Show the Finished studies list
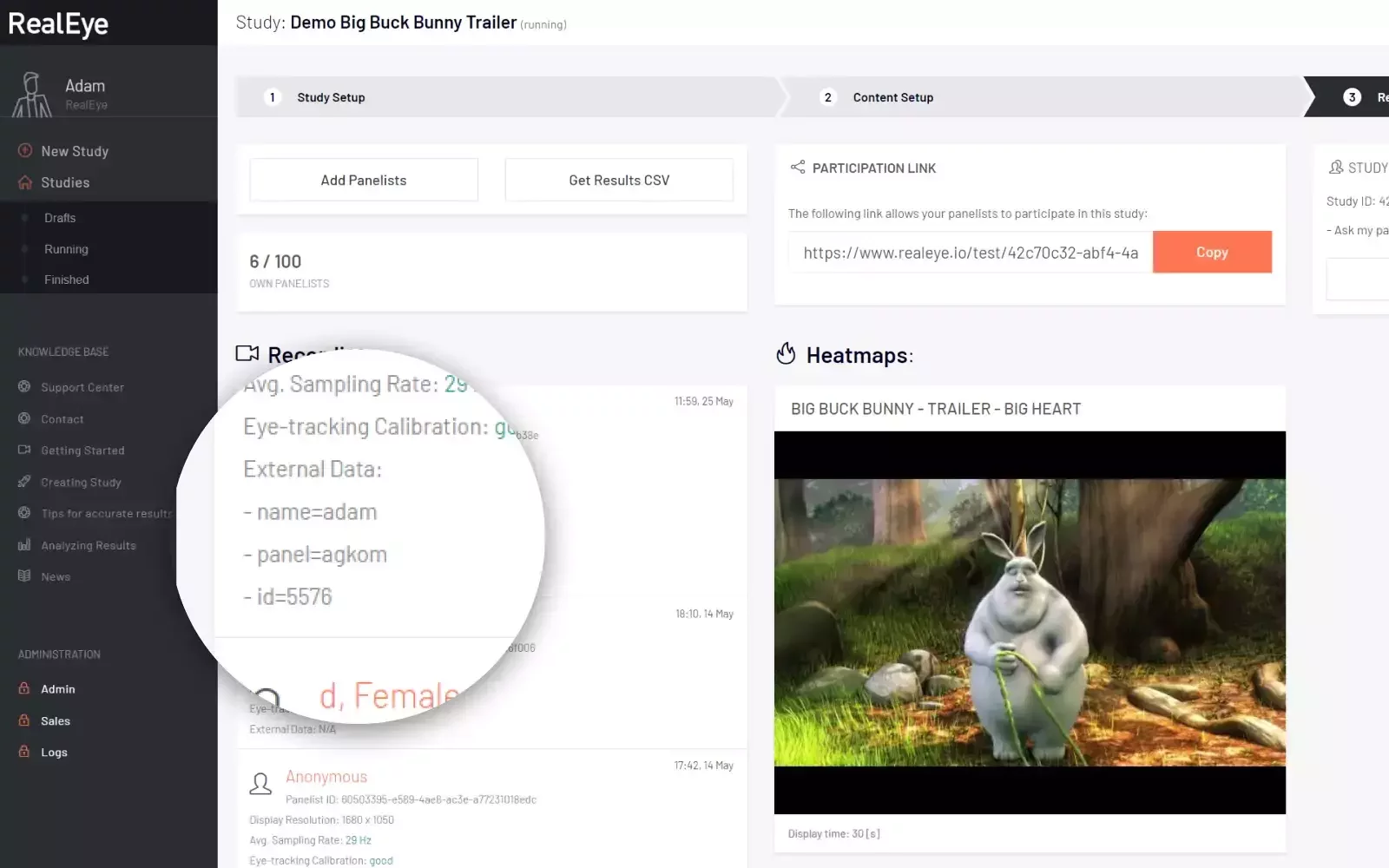 coord(67,279)
